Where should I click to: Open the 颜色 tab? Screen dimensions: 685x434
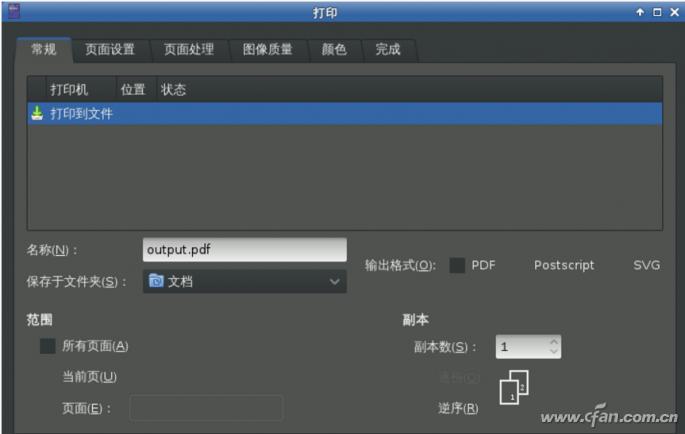pos(334,49)
